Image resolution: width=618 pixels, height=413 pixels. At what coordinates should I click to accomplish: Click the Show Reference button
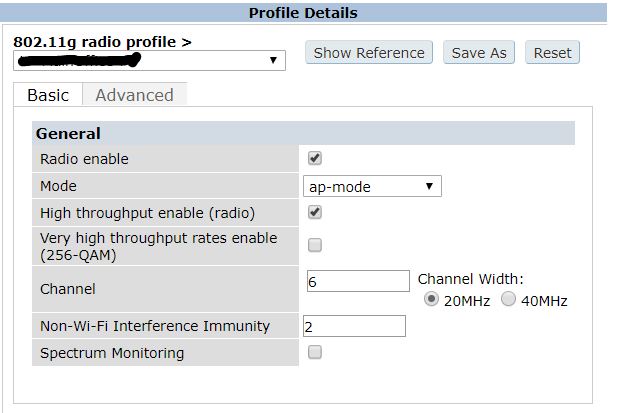coord(369,53)
